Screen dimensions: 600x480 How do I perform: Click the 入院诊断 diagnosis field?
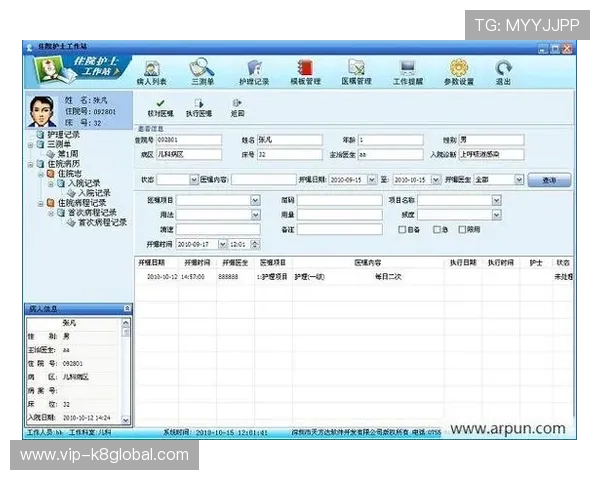click(491, 154)
